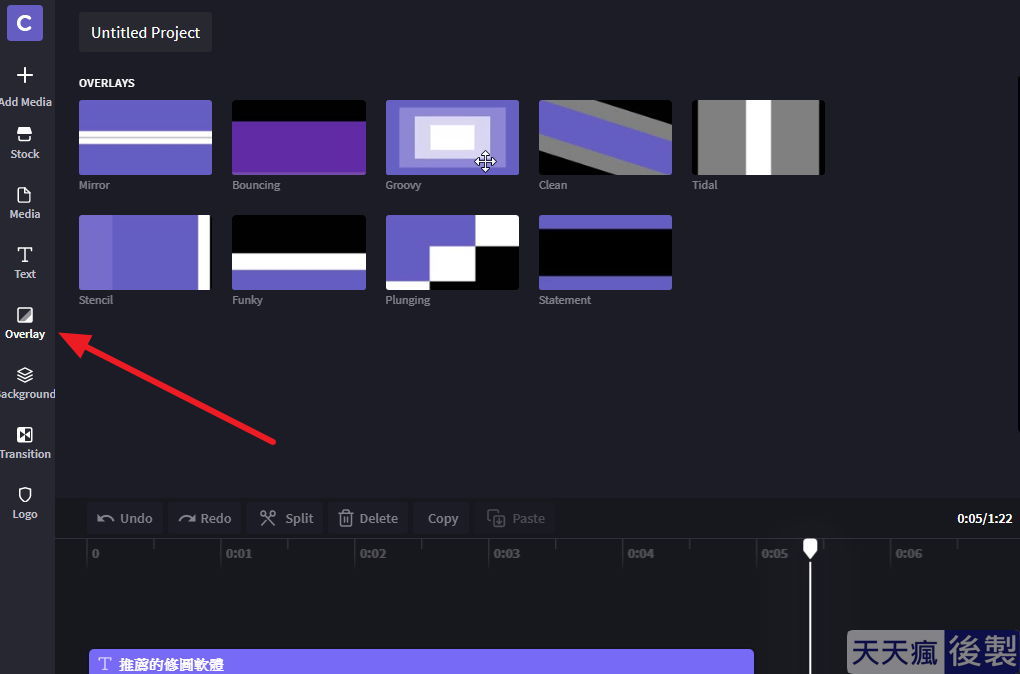
Task: Click the OVERLAYS section heading
Action: [x=107, y=83]
